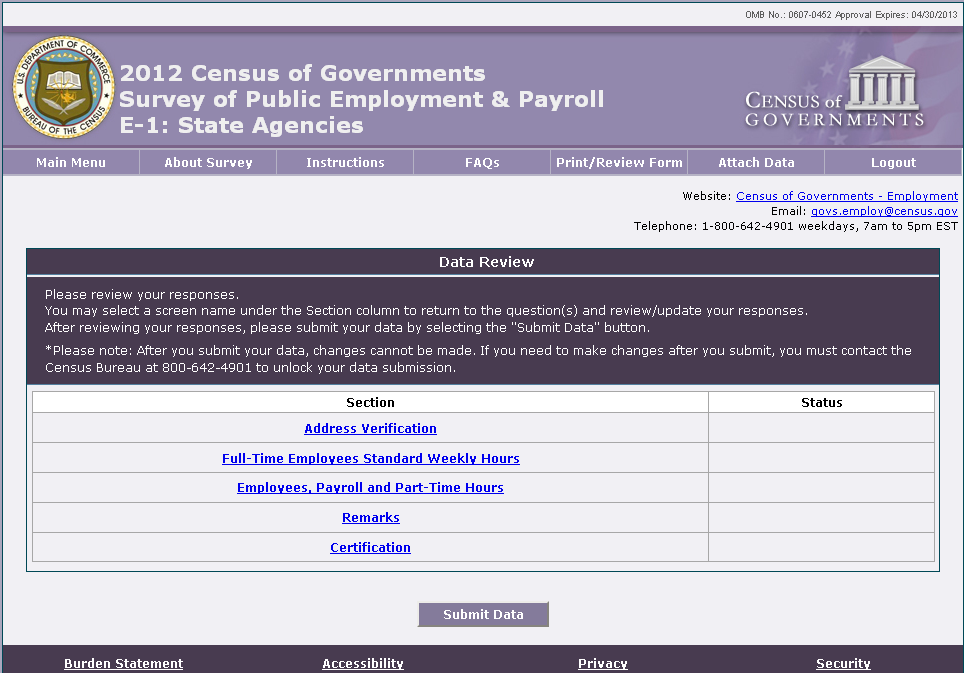
Task: Open the Accessibility footer link
Action: click(x=363, y=663)
